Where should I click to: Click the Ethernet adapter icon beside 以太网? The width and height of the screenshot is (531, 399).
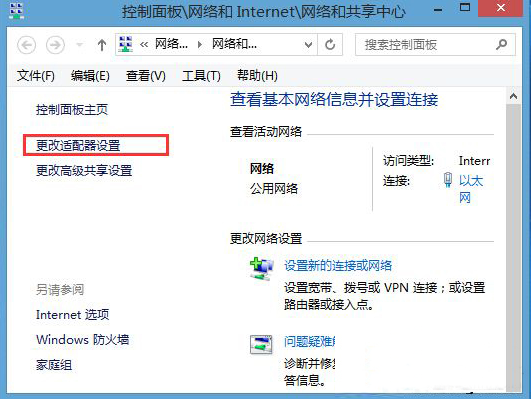448,180
